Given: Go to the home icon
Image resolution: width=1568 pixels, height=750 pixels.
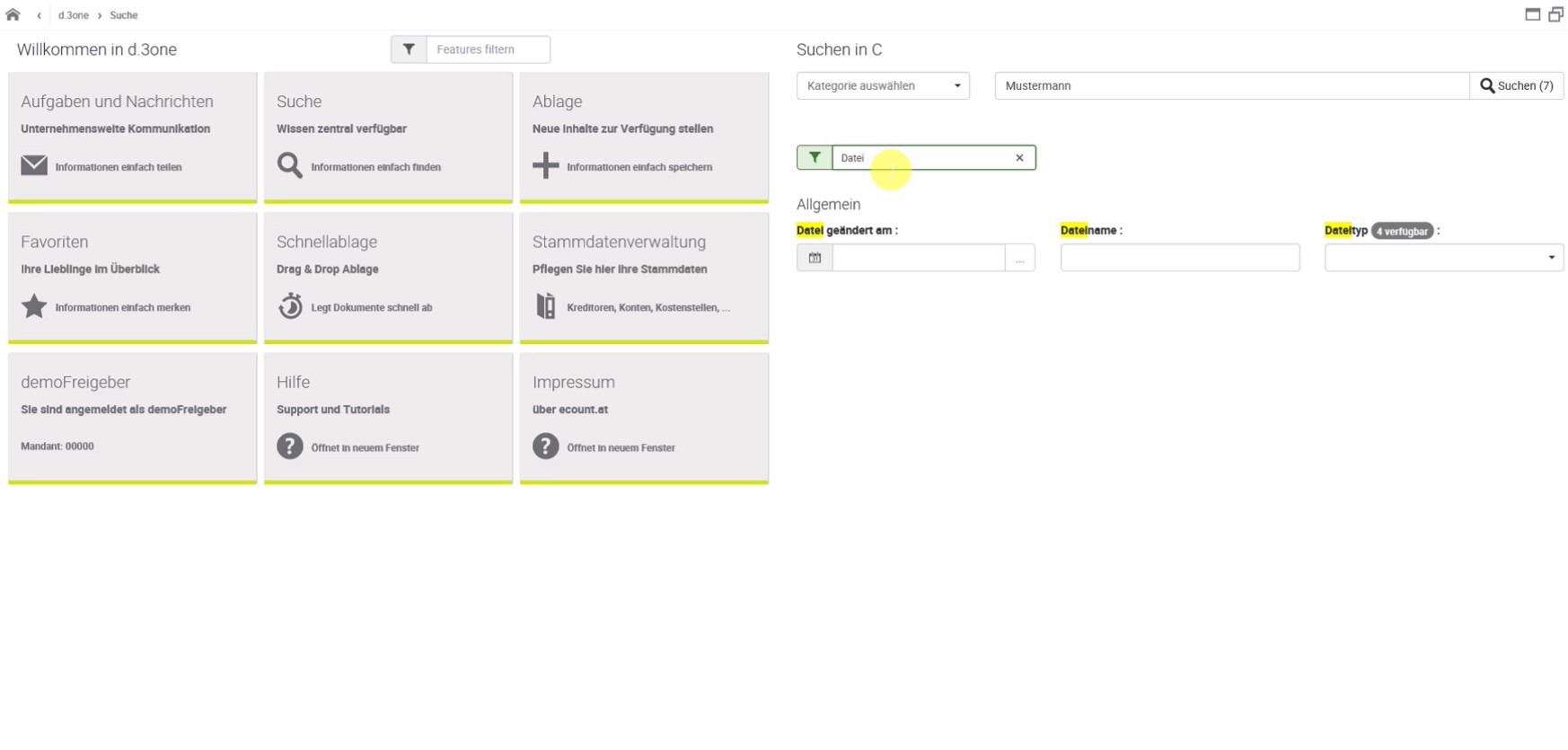Looking at the screenshot, I should [13, 14].
